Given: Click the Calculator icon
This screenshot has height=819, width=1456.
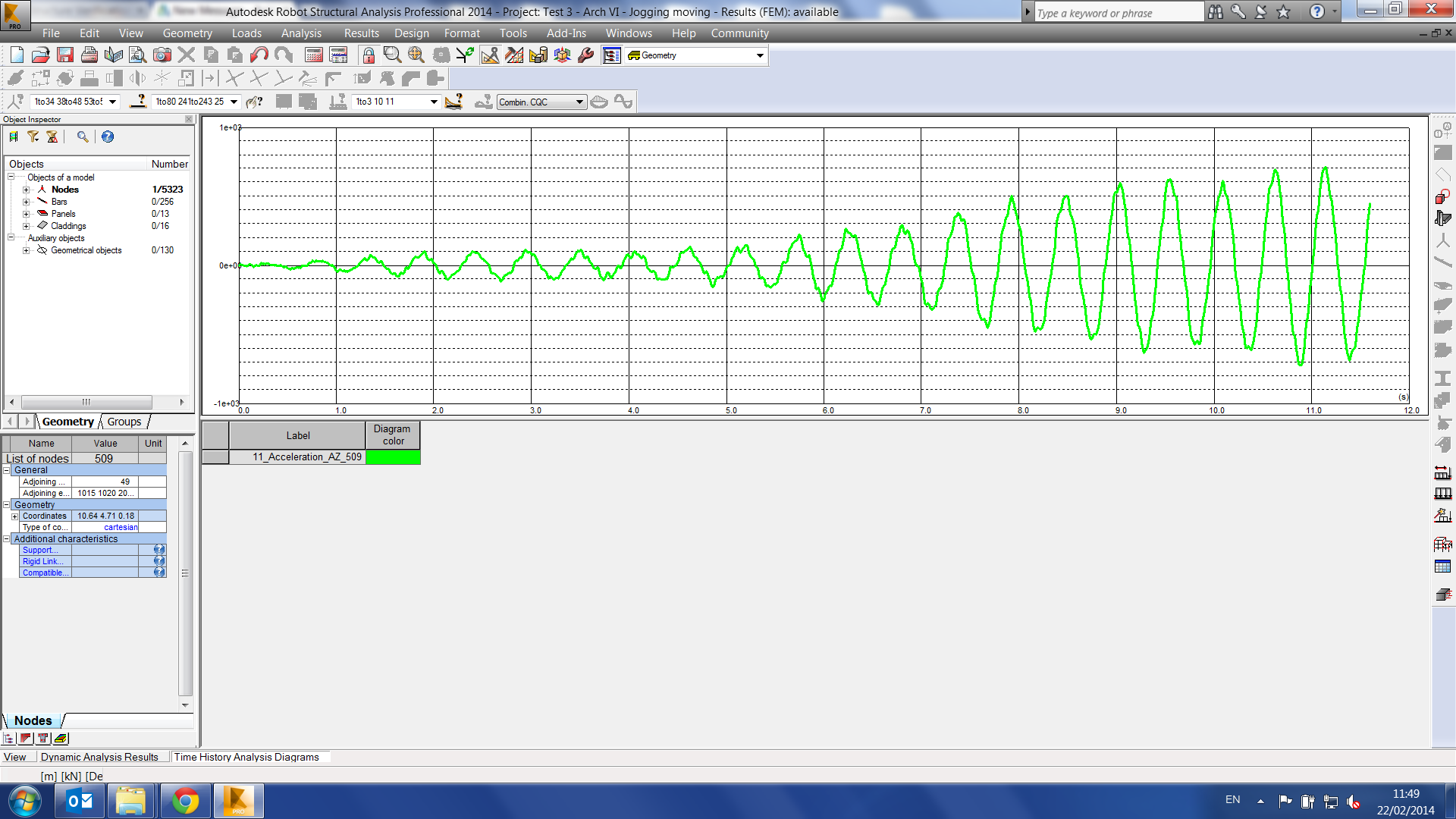Looking at the screenshot, I should click(x=313, y=55).
